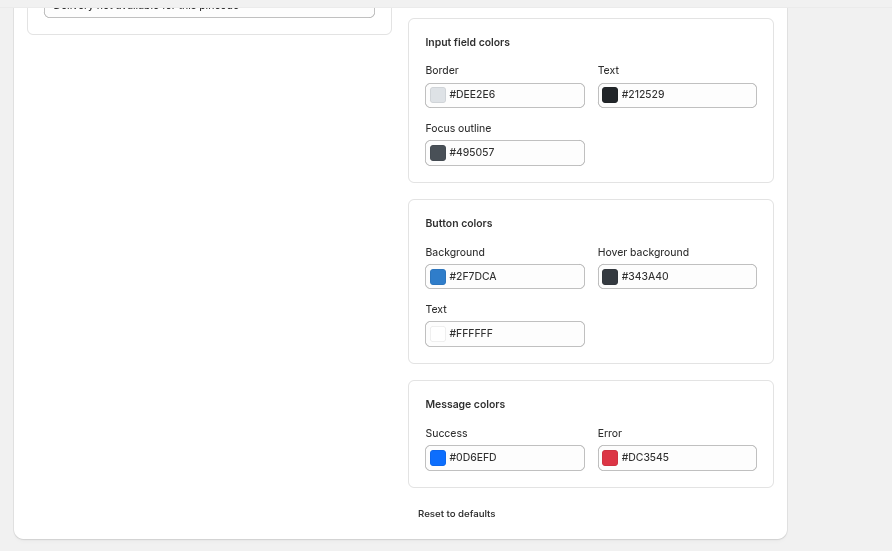Click the Focus outline hex field #495057

505,153
